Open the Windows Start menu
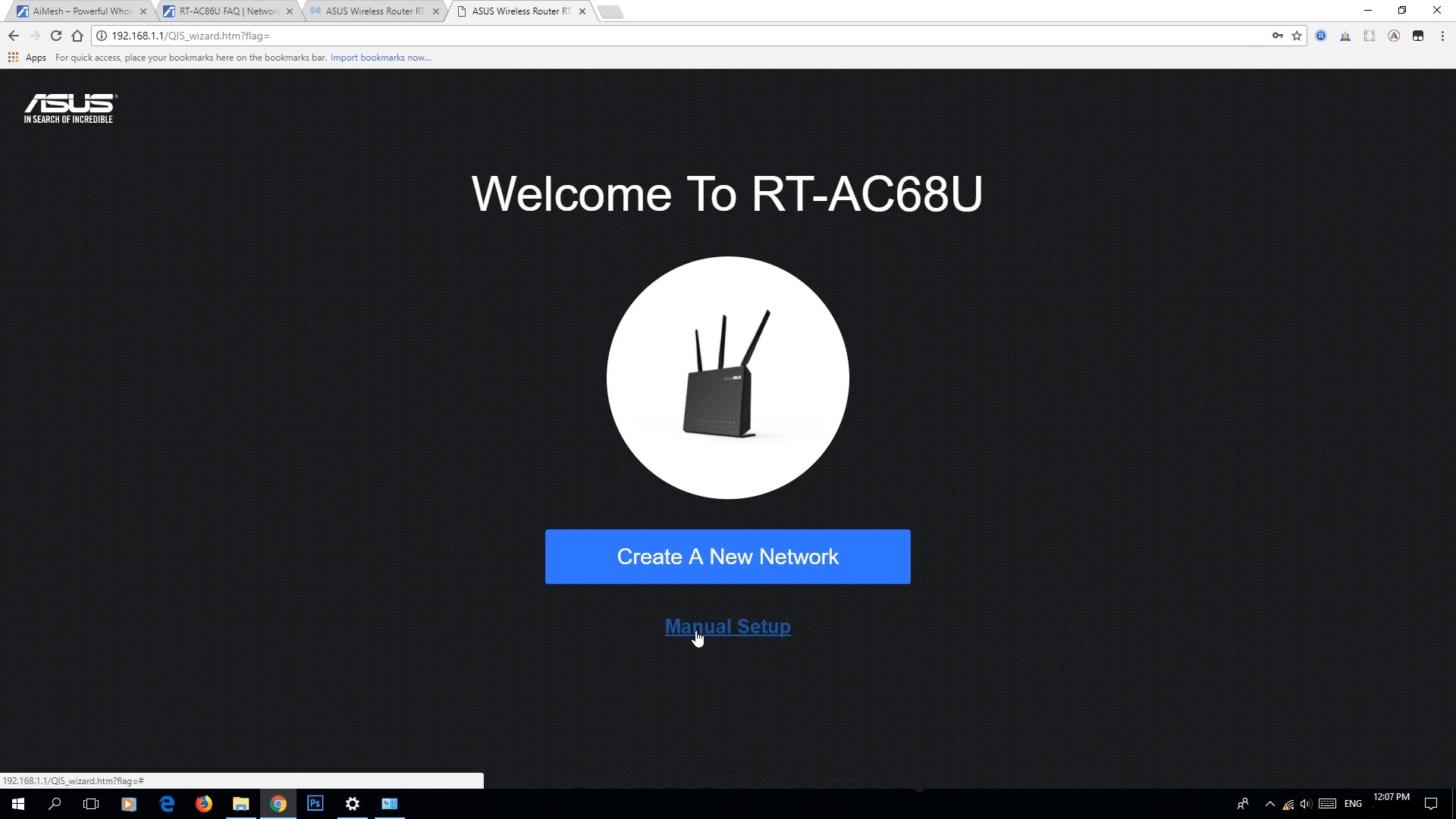The width and height of the screenshot is (1456, 819). pyautogui.click(x=18, y=804)
